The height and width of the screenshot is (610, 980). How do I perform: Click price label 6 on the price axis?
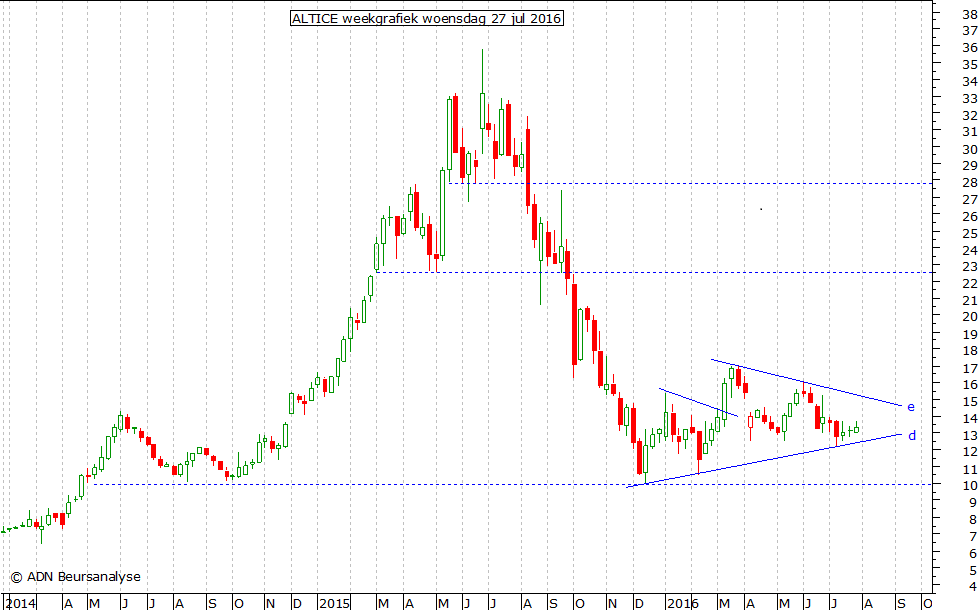click(x=974, y=554)
